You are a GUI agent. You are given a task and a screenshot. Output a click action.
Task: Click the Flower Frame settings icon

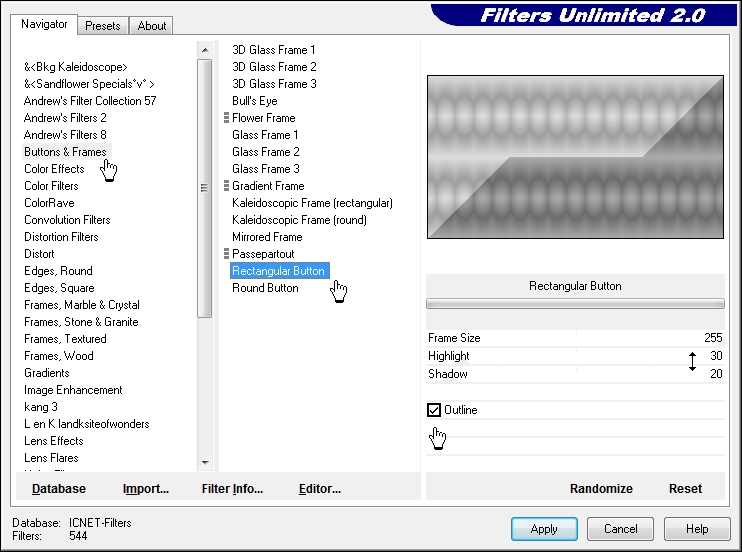coord(226,118)
